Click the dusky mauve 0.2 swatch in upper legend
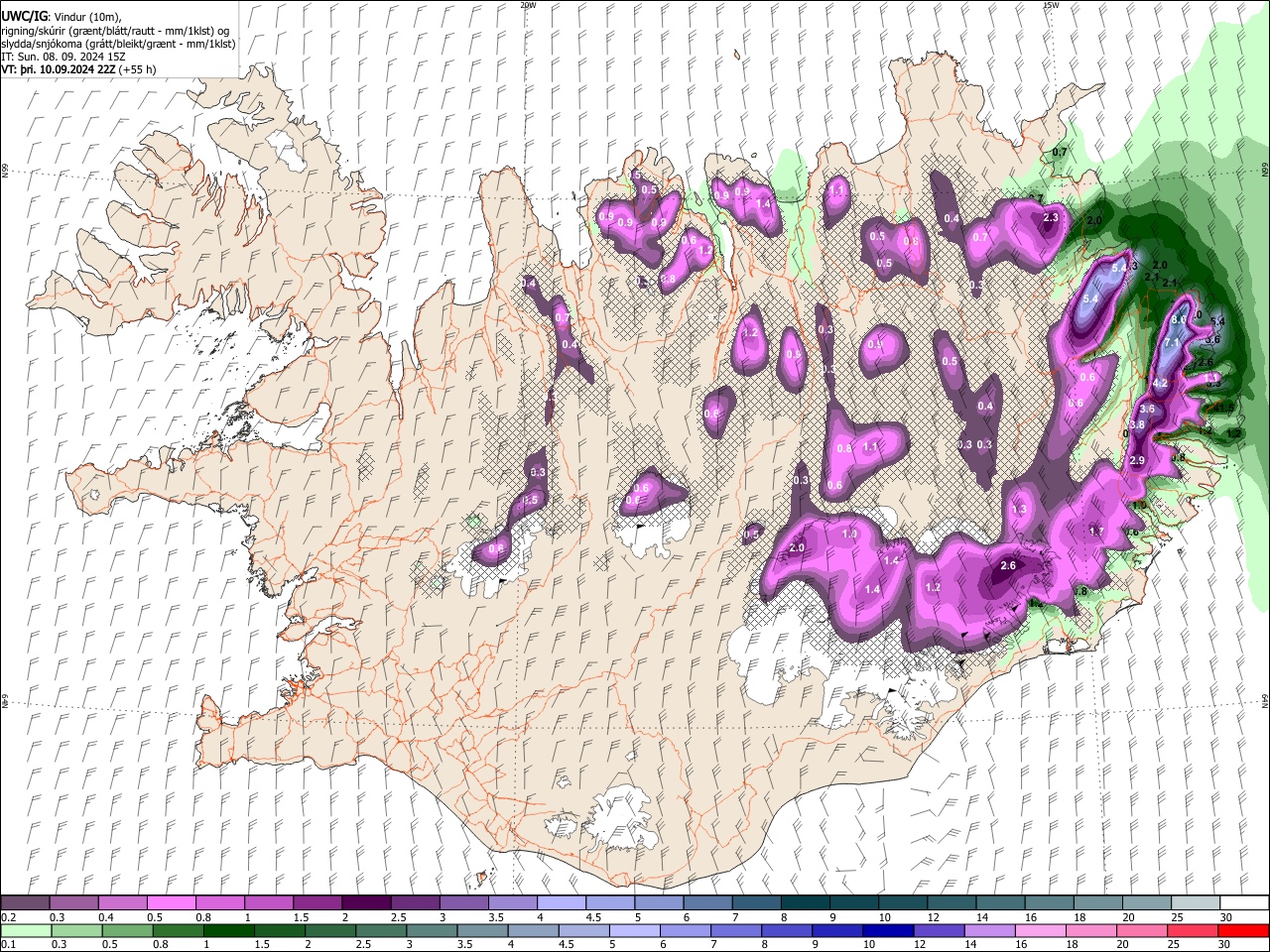The height and width of the screenshot is (952, 1270). 26,903
